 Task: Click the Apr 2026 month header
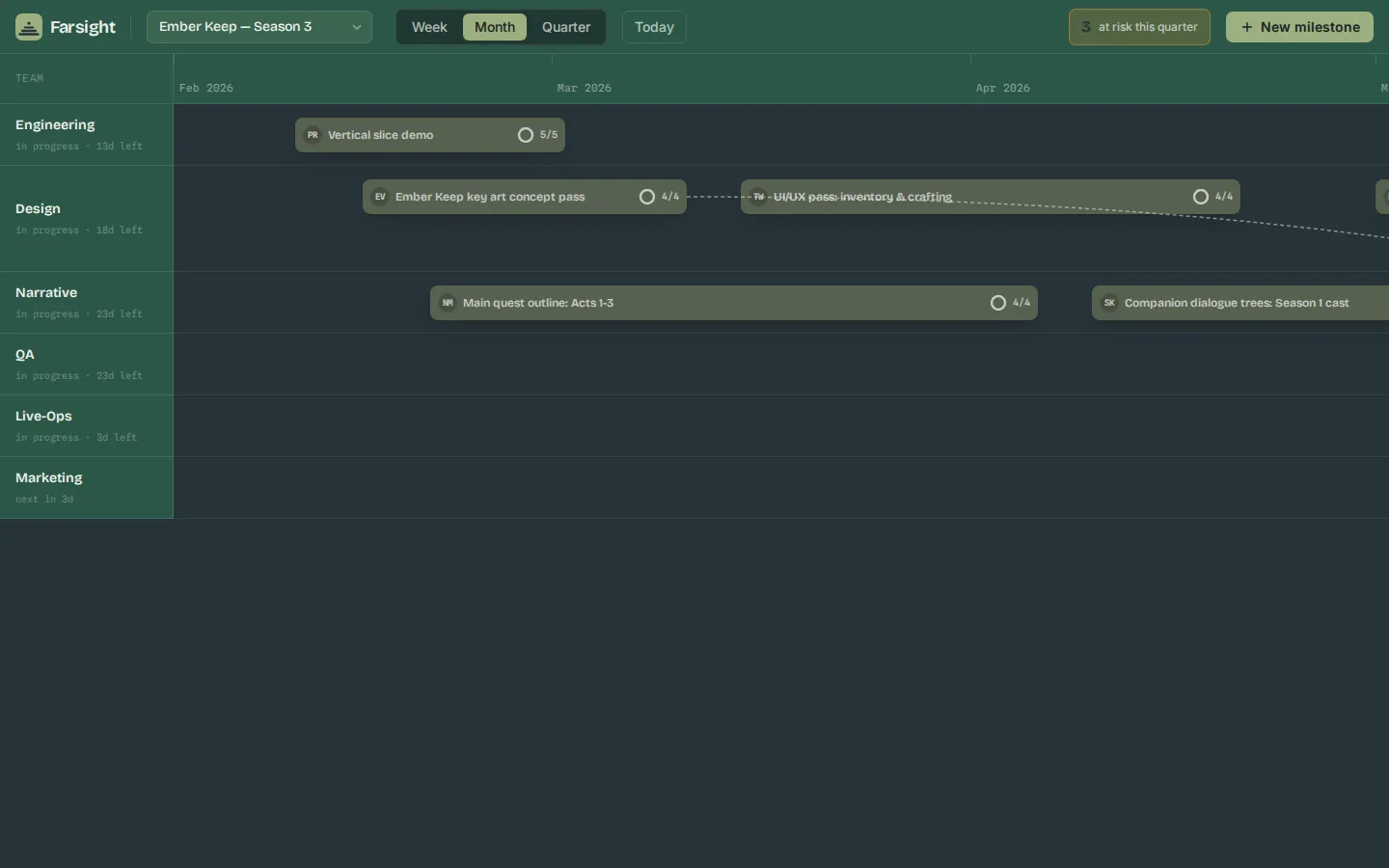(x=1003, y=88)
